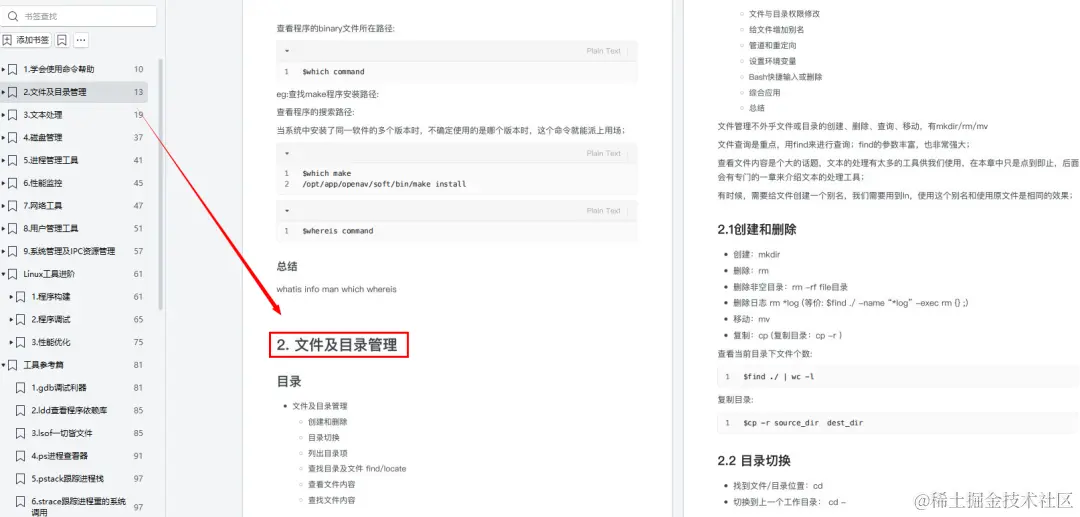The width and height of the screenshot is (1080, 517).
Task: Click line 查看当前目录下文件个数:
Action: (x=765, y=354)
